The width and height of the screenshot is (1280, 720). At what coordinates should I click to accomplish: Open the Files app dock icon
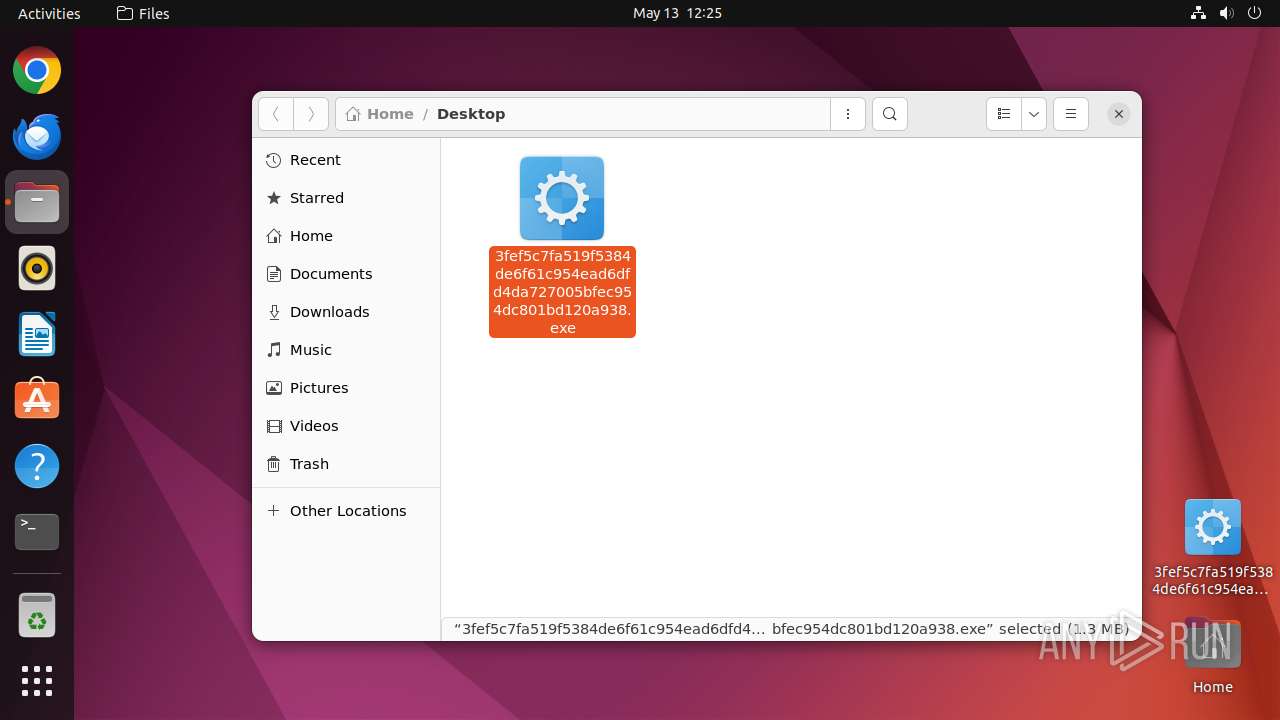coord(37,203)
